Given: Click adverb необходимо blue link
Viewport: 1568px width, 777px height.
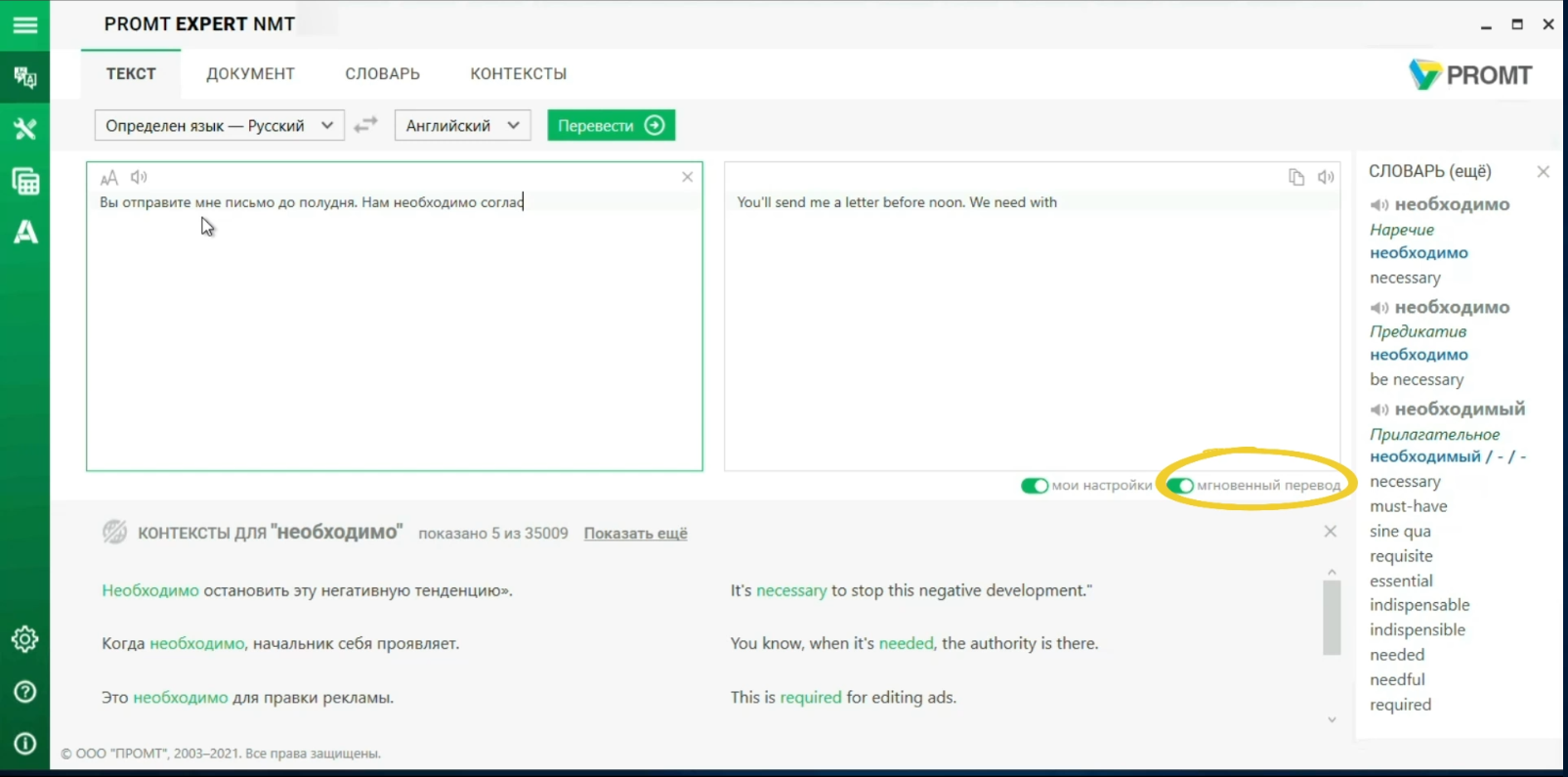Looking at the screenshot, I should tap(1419, 252).
